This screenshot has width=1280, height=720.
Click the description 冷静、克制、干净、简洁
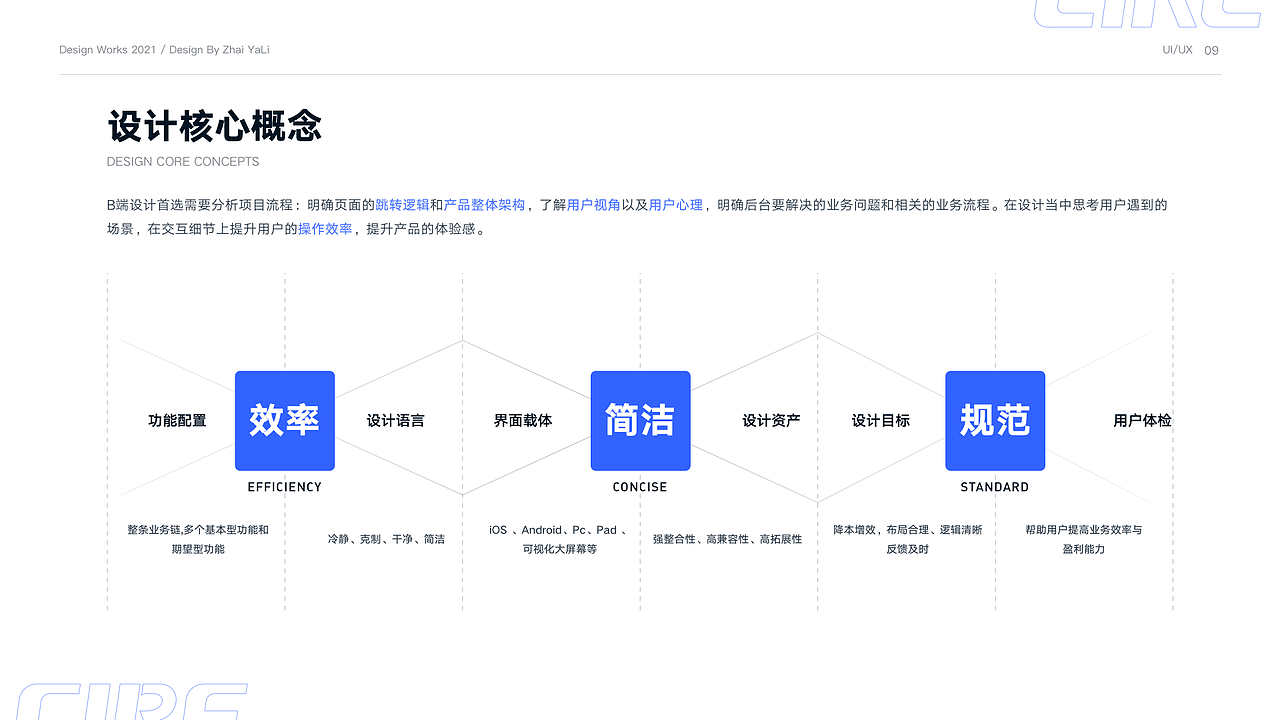tap(386, 539)
